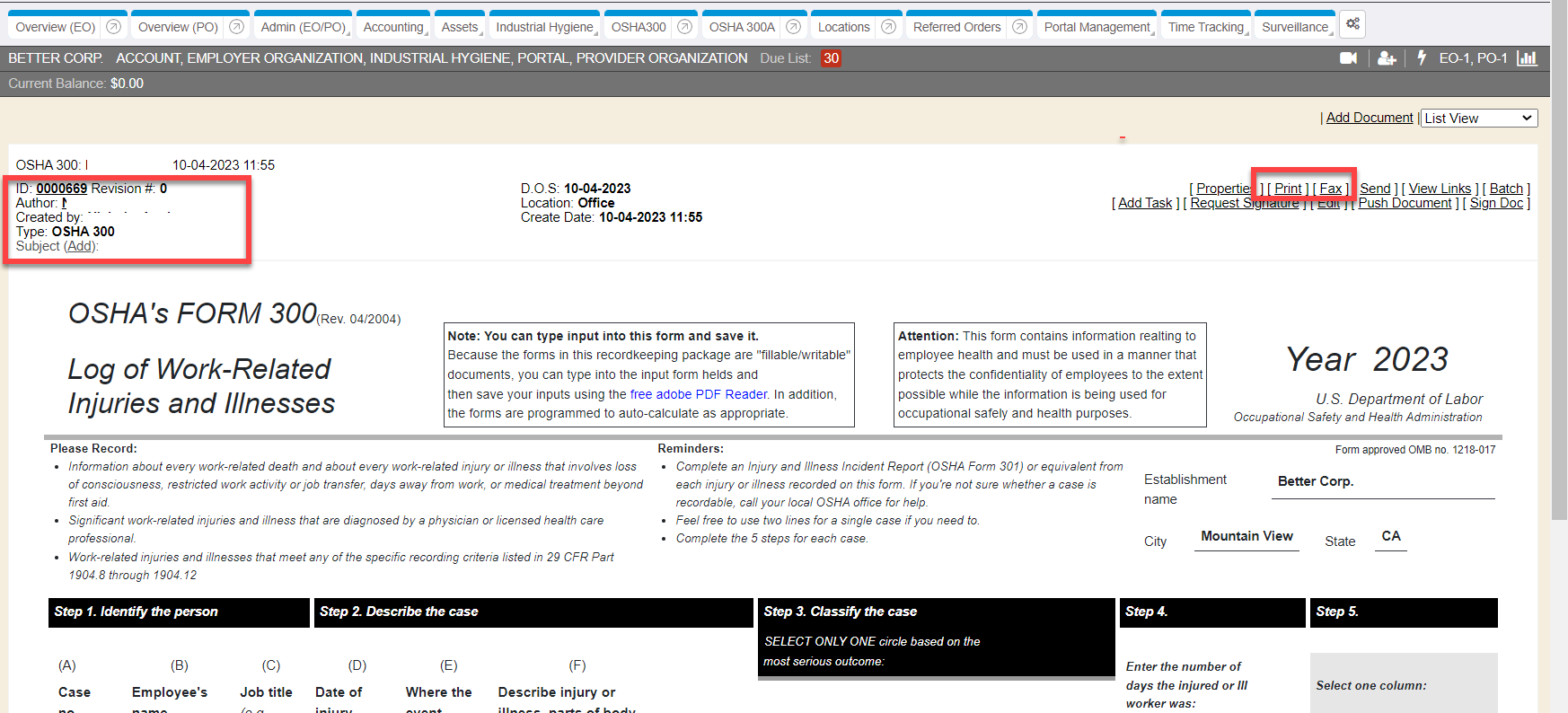
Task: Open the Time Tracking tab
Action: (1206, 28)
